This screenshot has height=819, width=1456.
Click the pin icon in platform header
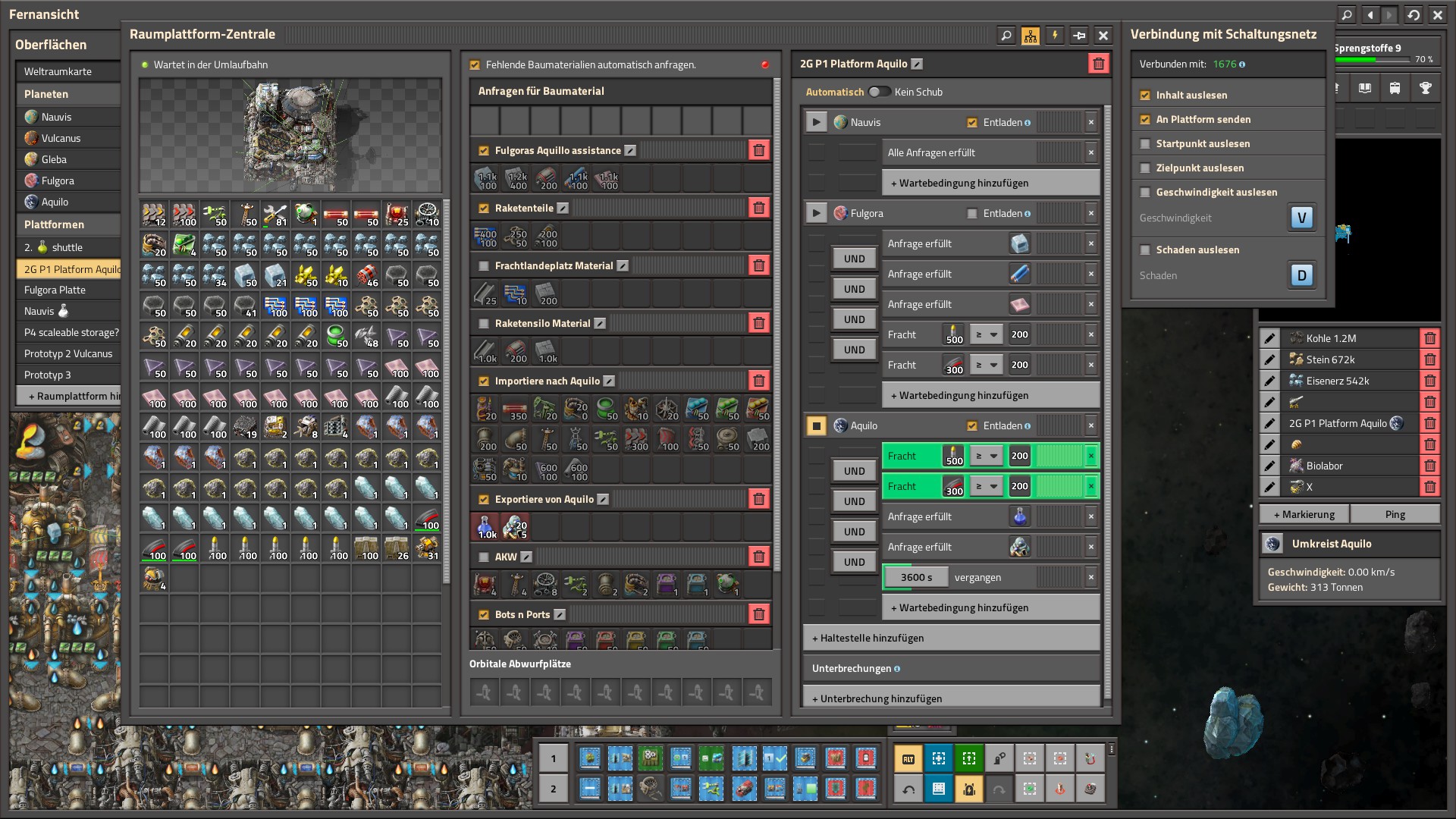point(1079,35)
